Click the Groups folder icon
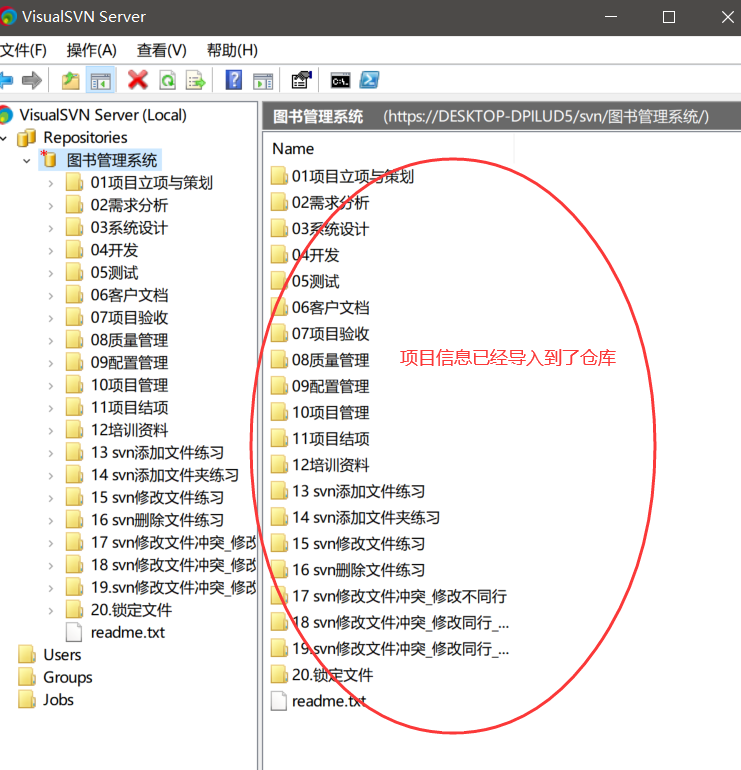The image size is (741, 770). [x=27, y=677]
